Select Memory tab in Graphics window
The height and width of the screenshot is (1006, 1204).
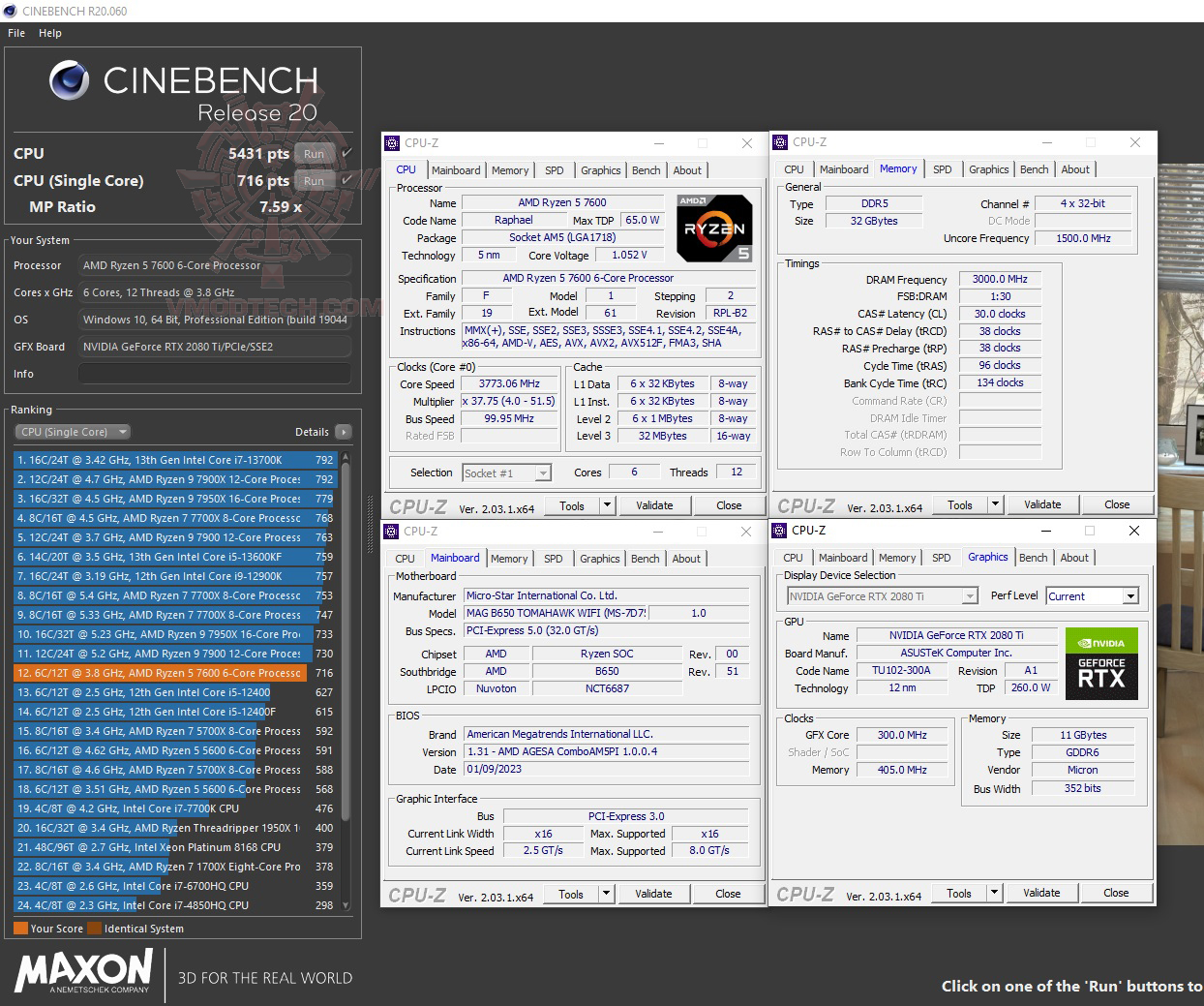897,558
